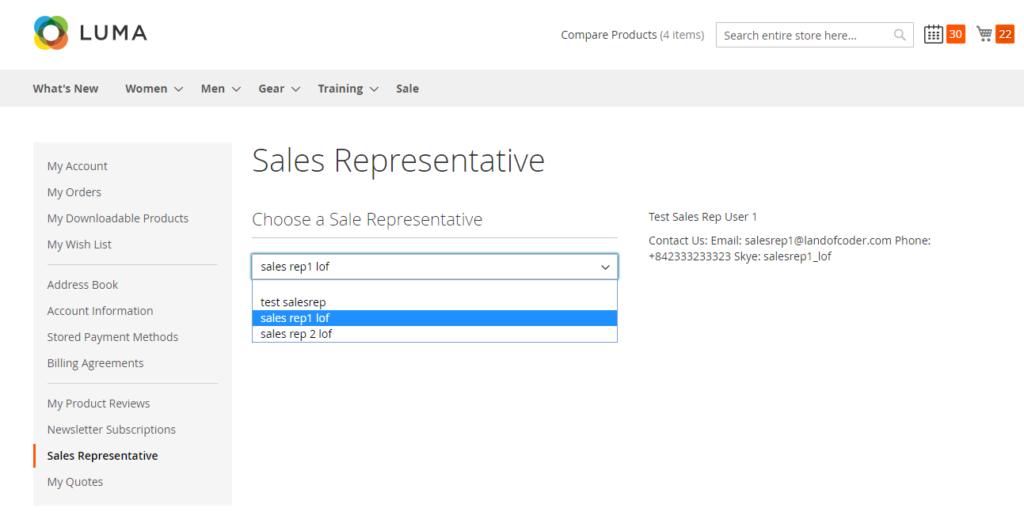Open My Quotes in sidebar
The image size is (1024, 527).
pyautogui.click(x=75, y=482)
